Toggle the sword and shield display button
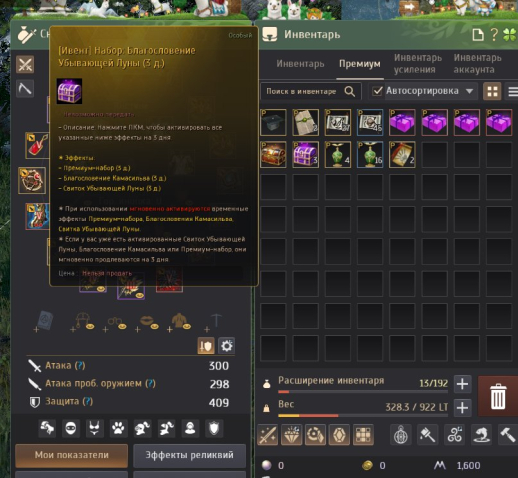Screen dimensions: 518x478 coord(206,346)
